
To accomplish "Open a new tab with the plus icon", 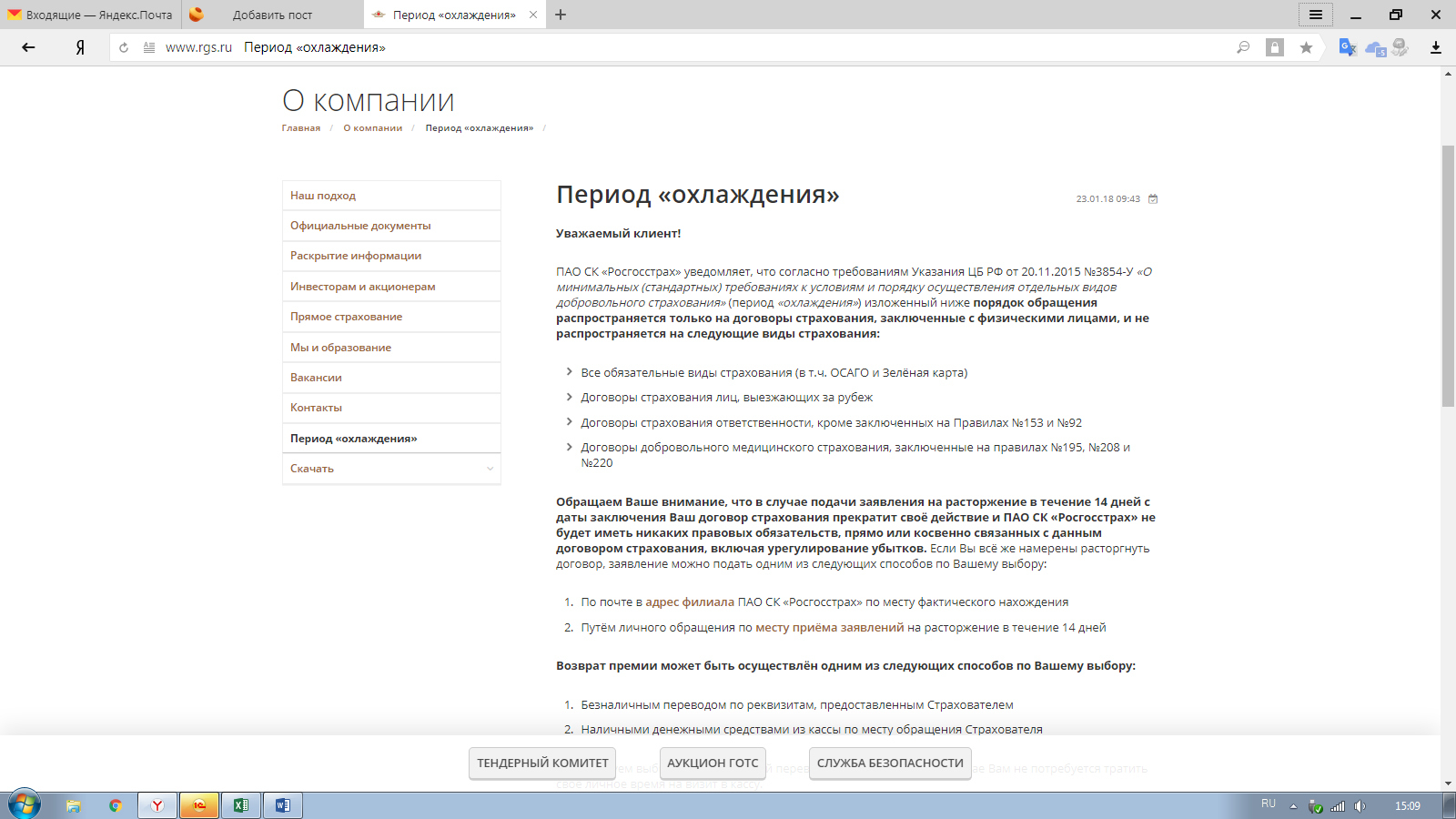I will point(561,15).
